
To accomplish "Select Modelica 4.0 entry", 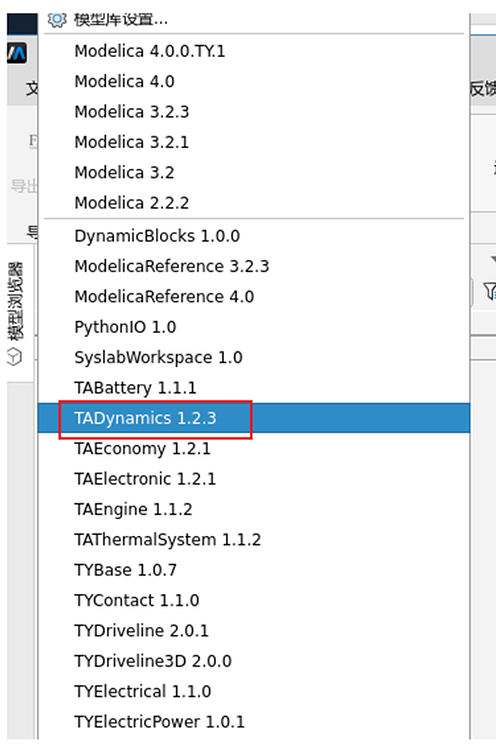I will tap(254, 81).
